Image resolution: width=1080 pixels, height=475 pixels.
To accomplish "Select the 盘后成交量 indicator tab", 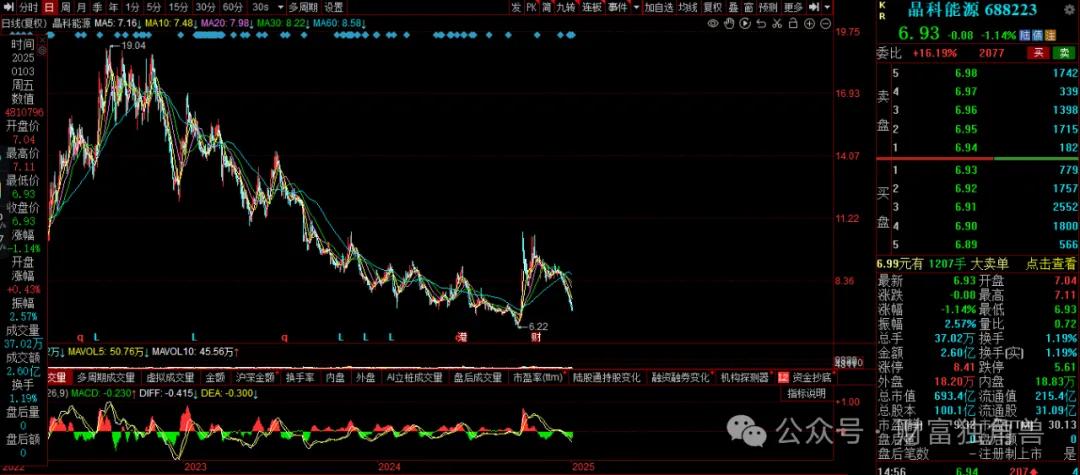I will pos(477,377).
